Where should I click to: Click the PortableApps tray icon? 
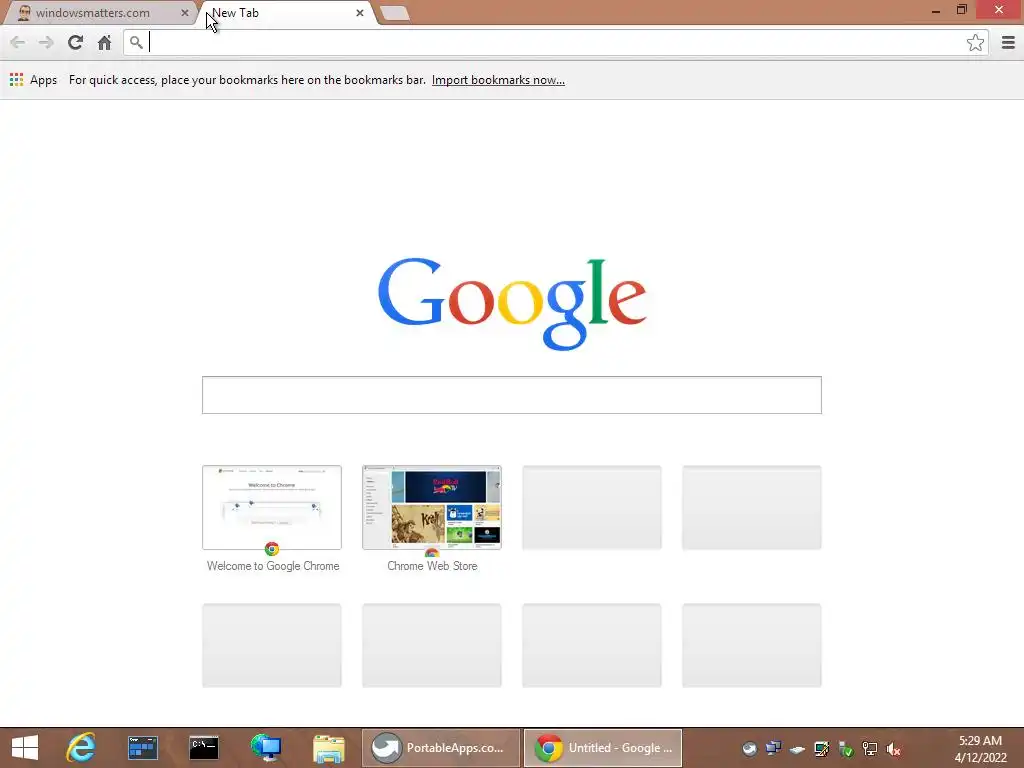750,749
